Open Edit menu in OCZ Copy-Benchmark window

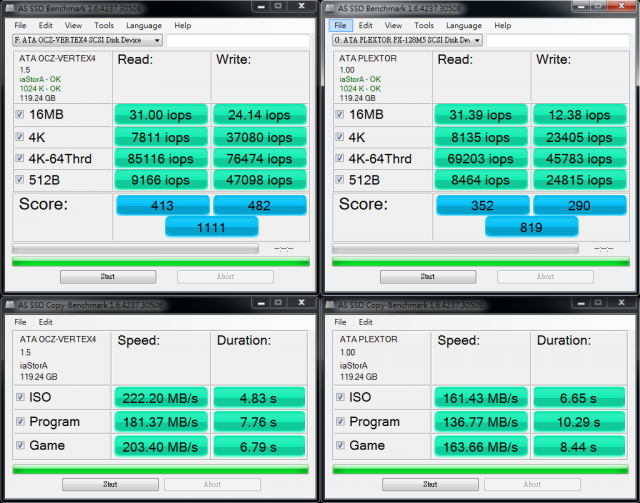45,322
